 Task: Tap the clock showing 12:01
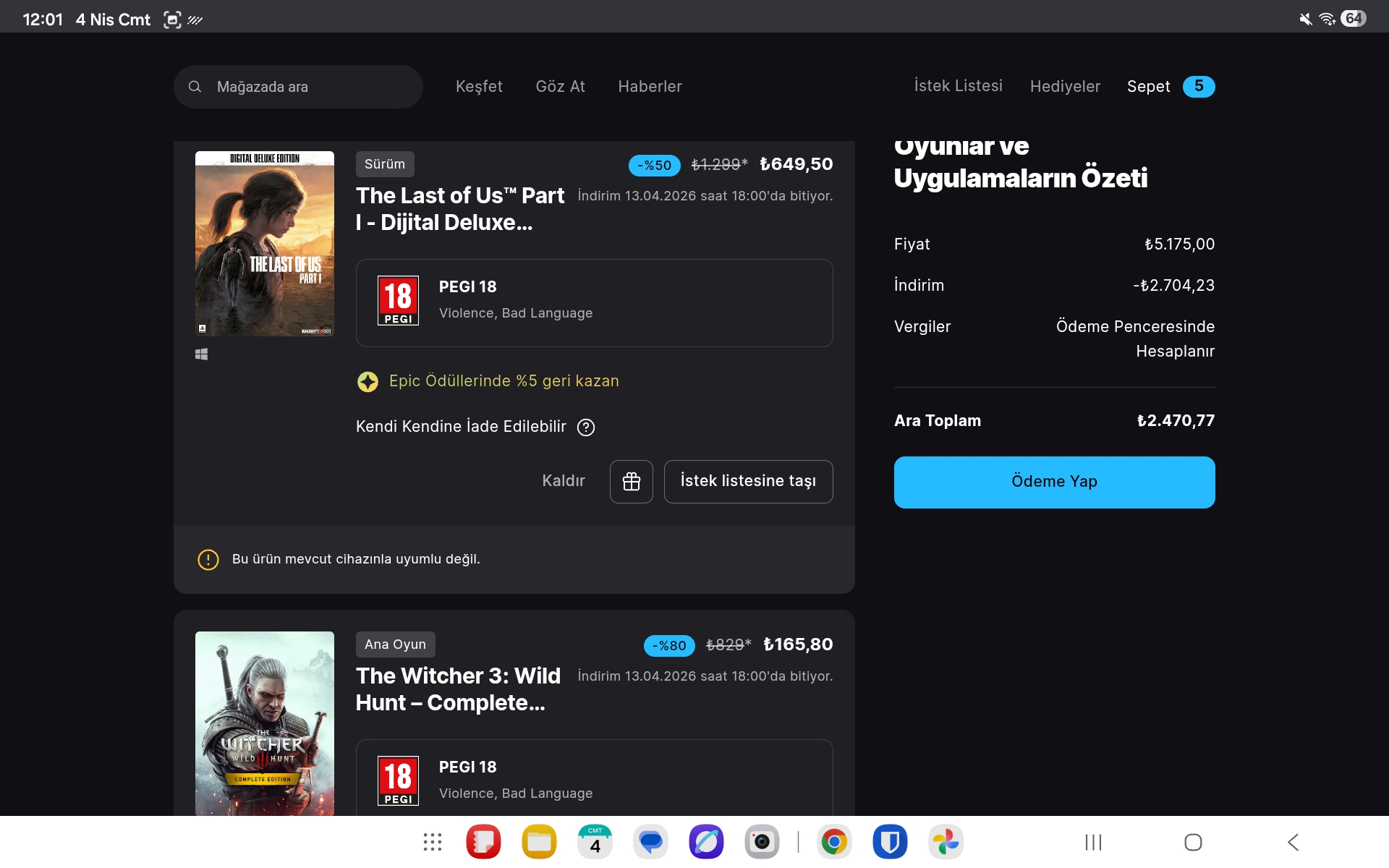tap(43, 20)
